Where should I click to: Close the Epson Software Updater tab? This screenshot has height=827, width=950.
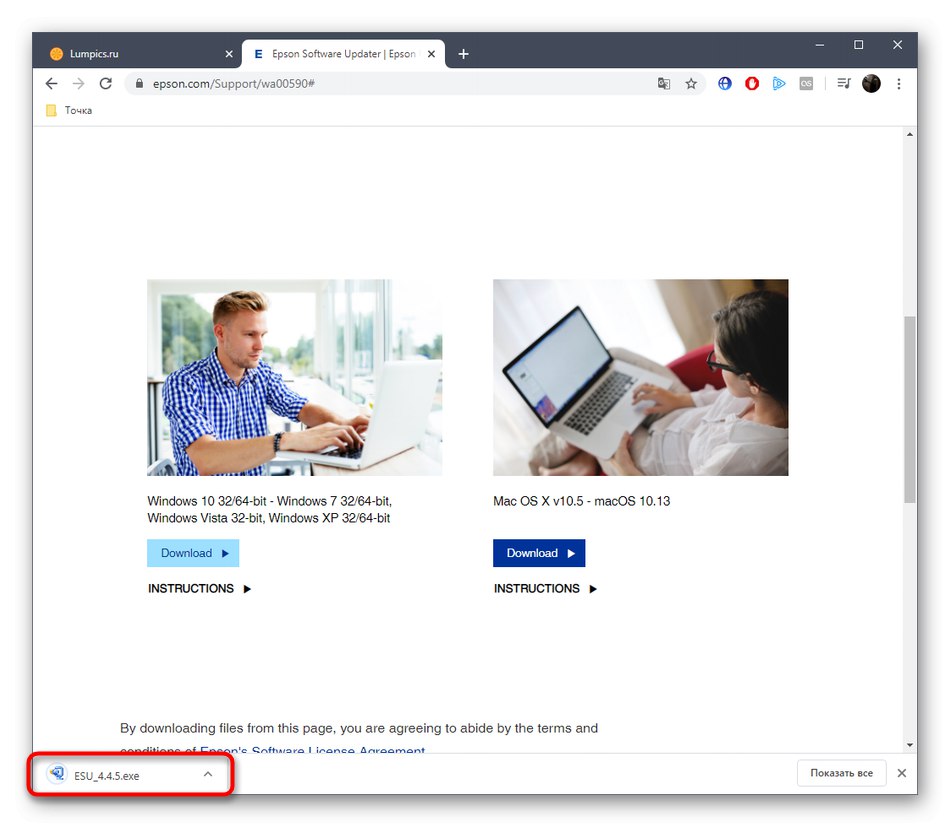pos(431,54)
